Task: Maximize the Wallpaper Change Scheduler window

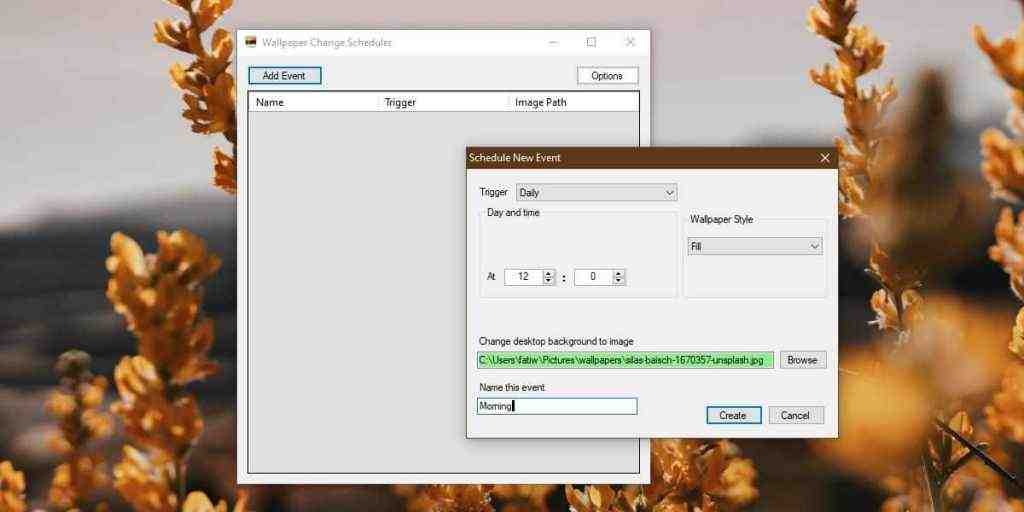Action: coord(591,42)
